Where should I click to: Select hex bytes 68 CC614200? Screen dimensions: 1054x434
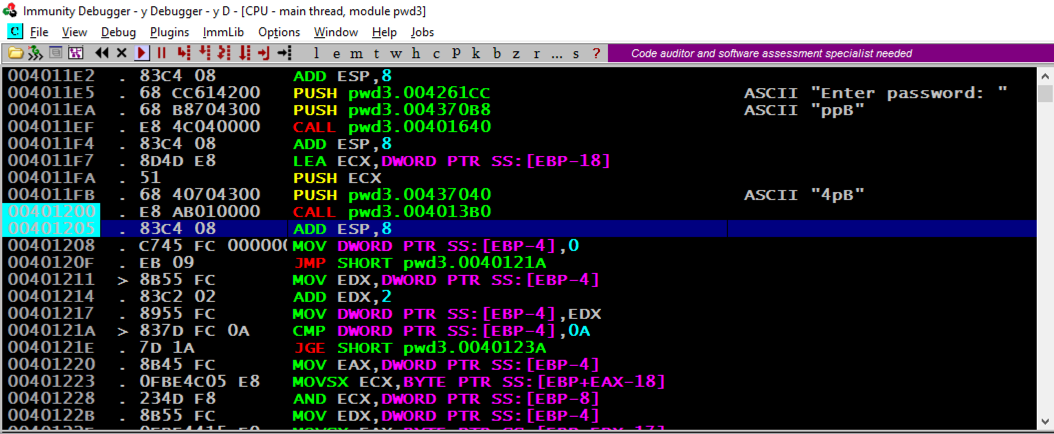tap(200, 93)
